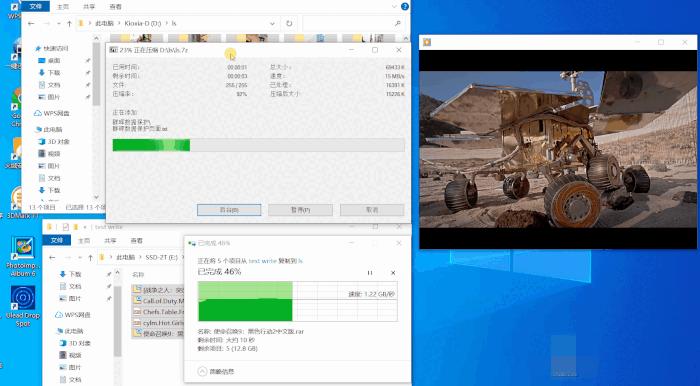Open recent locations dropdown in SSD-2T window
This screenshot has width=700, height=386.
tap(81, 257)
